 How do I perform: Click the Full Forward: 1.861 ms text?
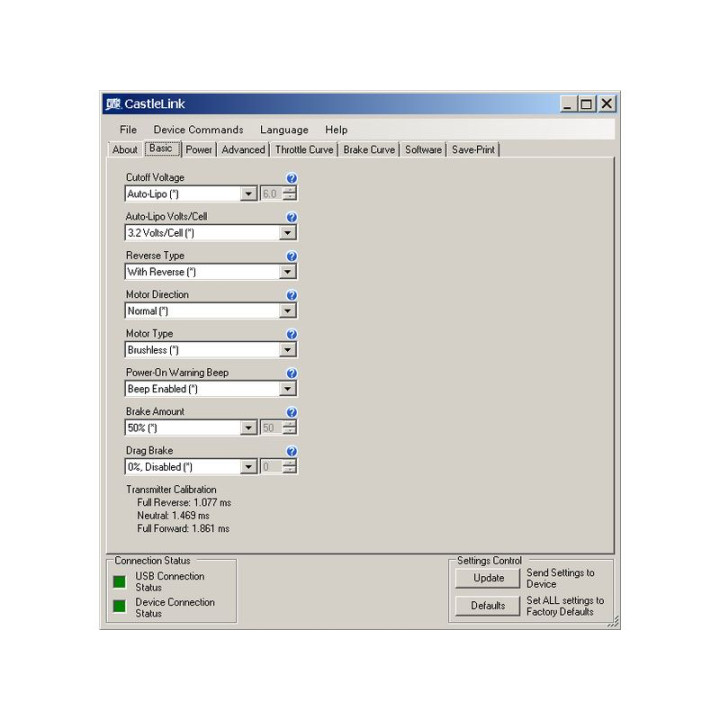coord(183,529)
